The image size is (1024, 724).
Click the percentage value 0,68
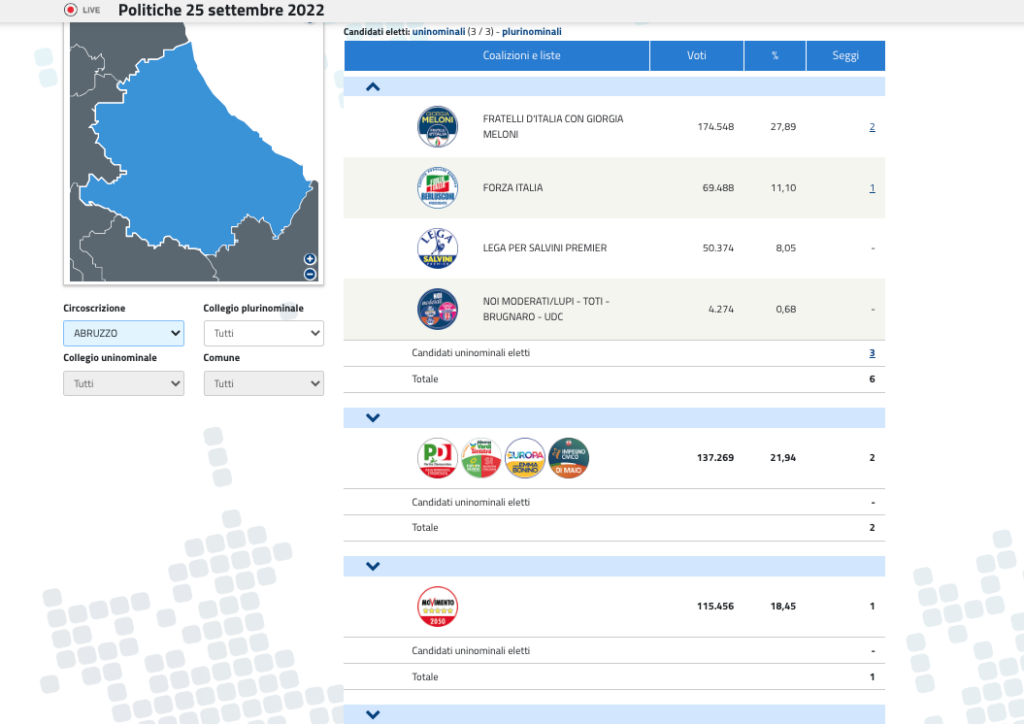[786, 309]
